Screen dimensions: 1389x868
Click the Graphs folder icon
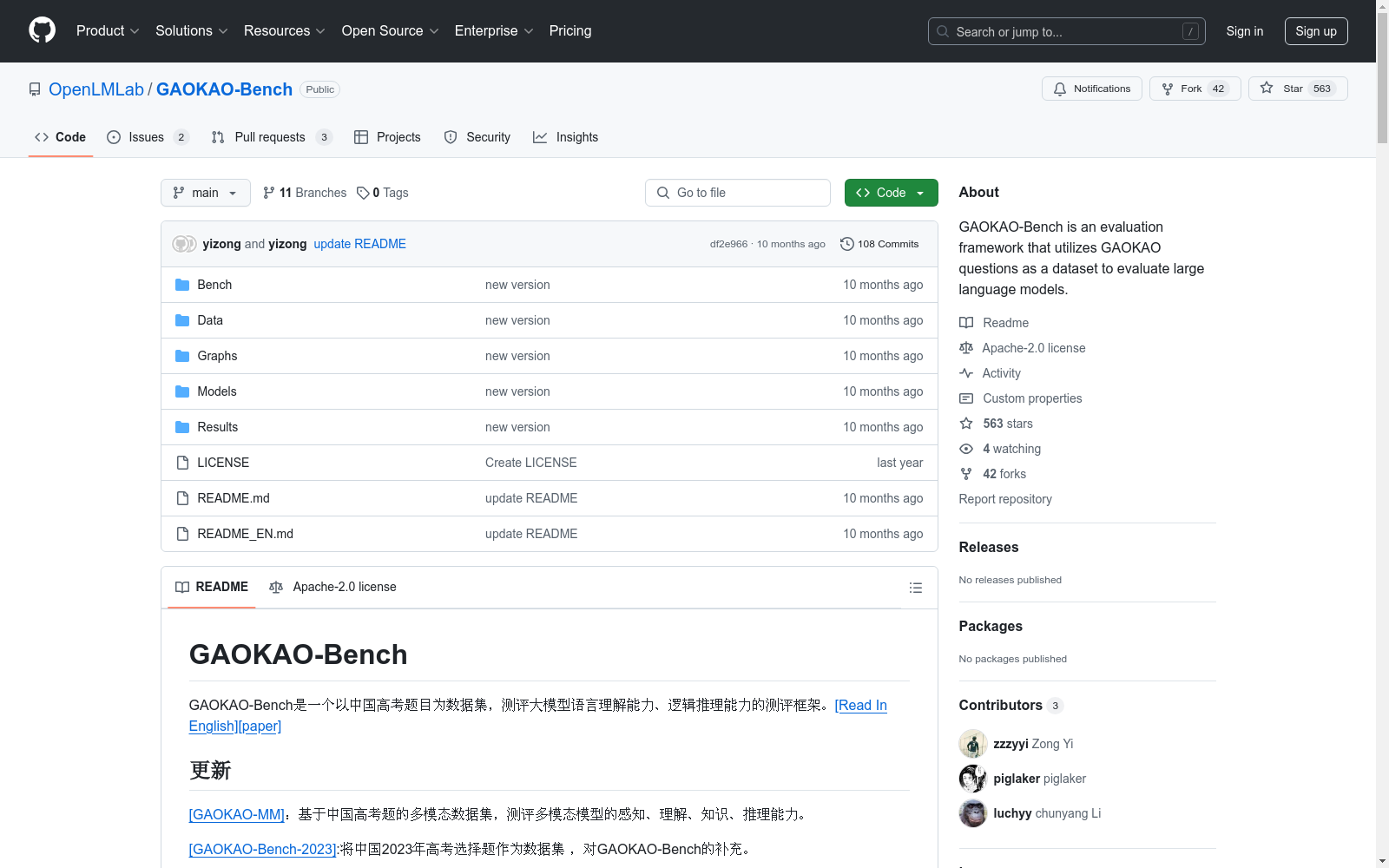182,356
